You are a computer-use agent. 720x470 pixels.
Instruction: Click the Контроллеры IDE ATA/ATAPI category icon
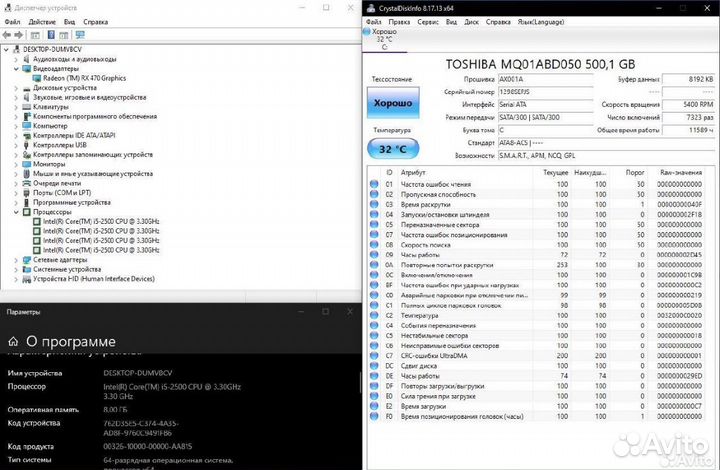click(26, 135)
